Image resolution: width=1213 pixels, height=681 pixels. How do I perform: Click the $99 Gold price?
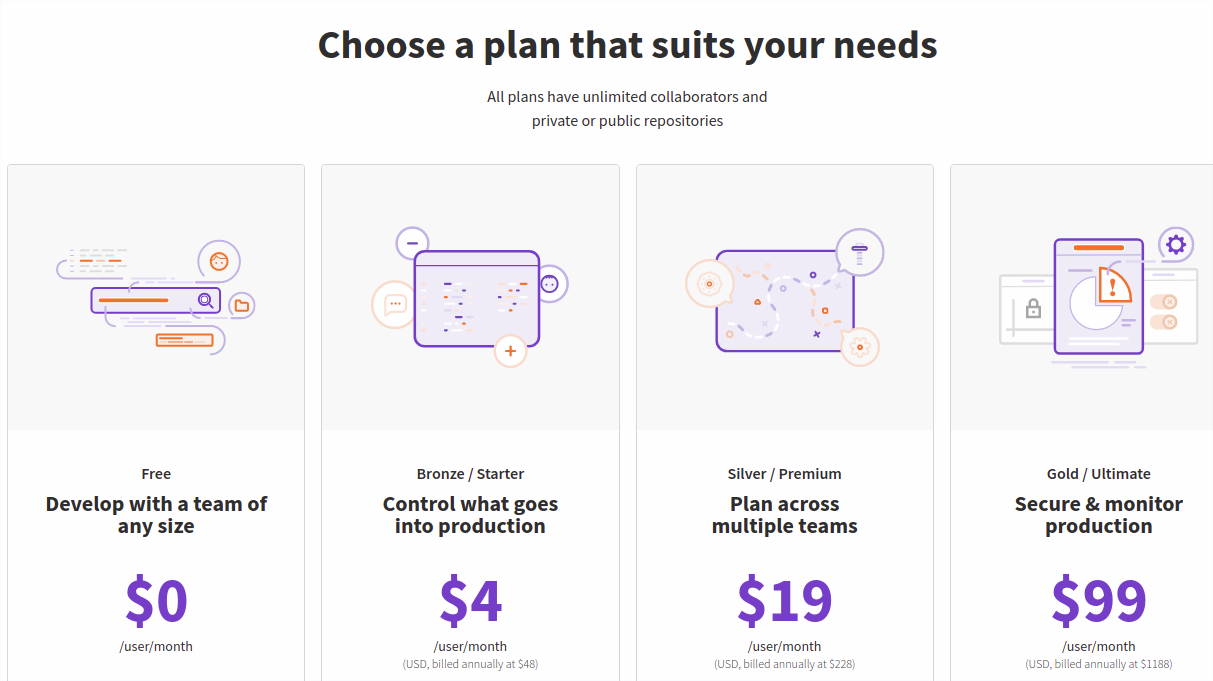tap(1099, 600)
